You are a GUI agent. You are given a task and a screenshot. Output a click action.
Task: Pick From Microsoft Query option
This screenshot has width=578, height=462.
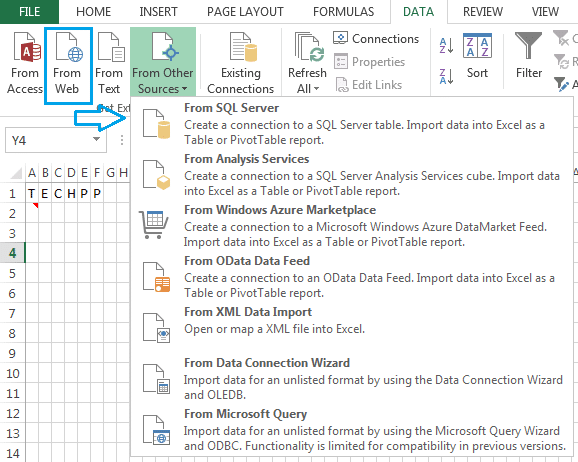(351, 430)
